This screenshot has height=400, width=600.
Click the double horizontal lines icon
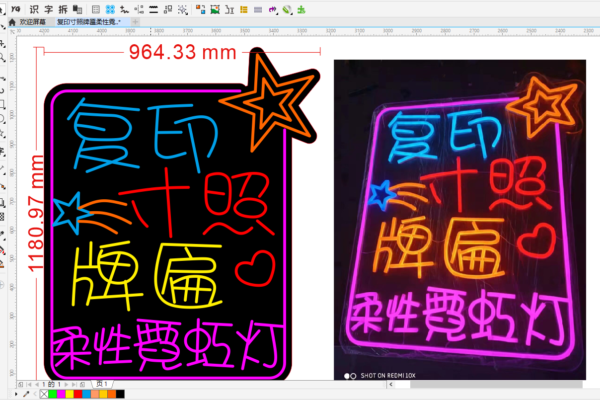coord(153,10)
